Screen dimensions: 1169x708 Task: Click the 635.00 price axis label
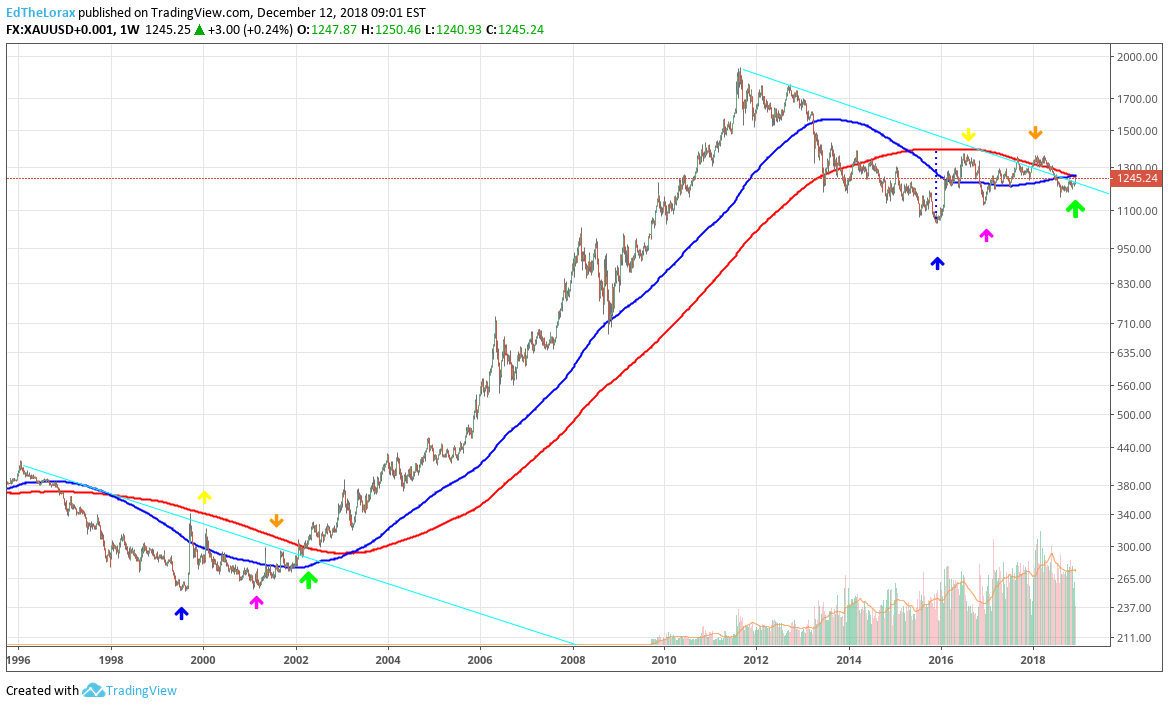[1137, 353]
